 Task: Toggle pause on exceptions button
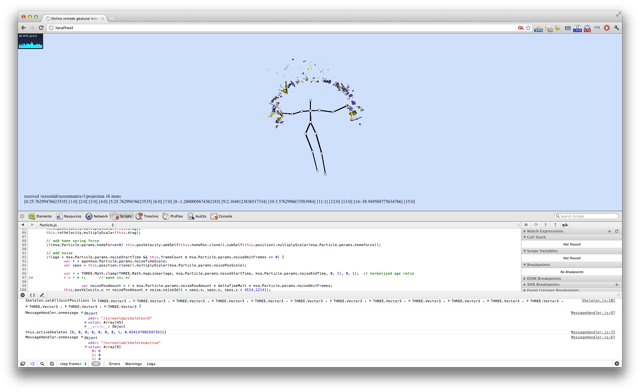(x=22, y=295)
